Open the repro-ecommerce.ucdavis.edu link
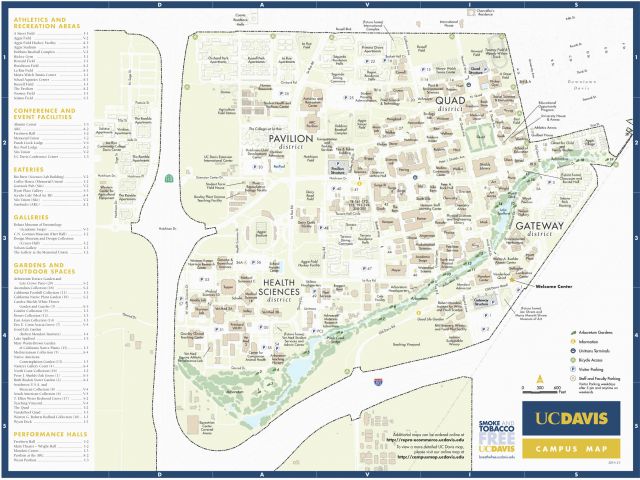Image resolution: width=640 pixels, height=480 pixels. (425, 440)
